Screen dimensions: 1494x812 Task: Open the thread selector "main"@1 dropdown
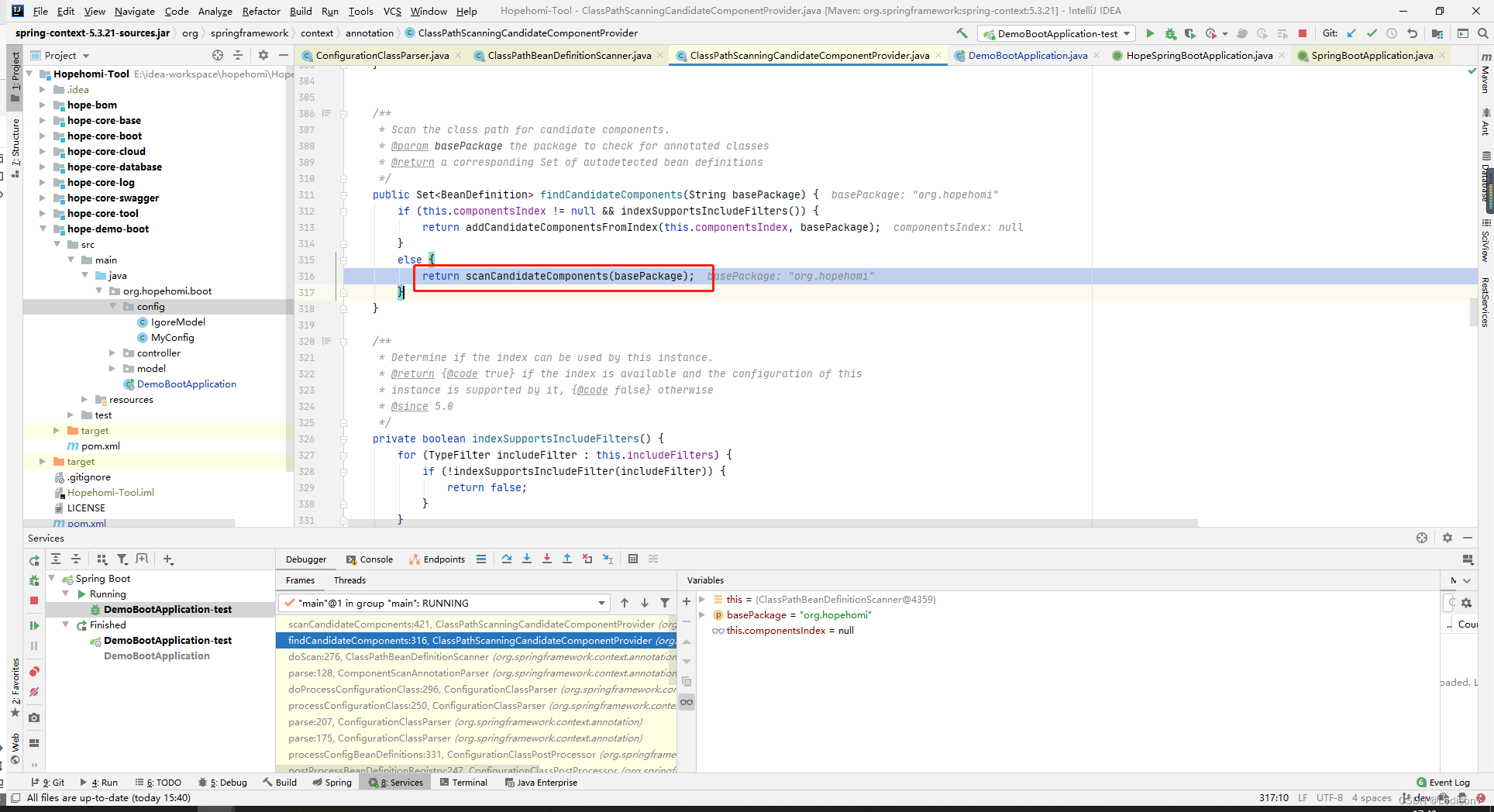coord(444,603)
